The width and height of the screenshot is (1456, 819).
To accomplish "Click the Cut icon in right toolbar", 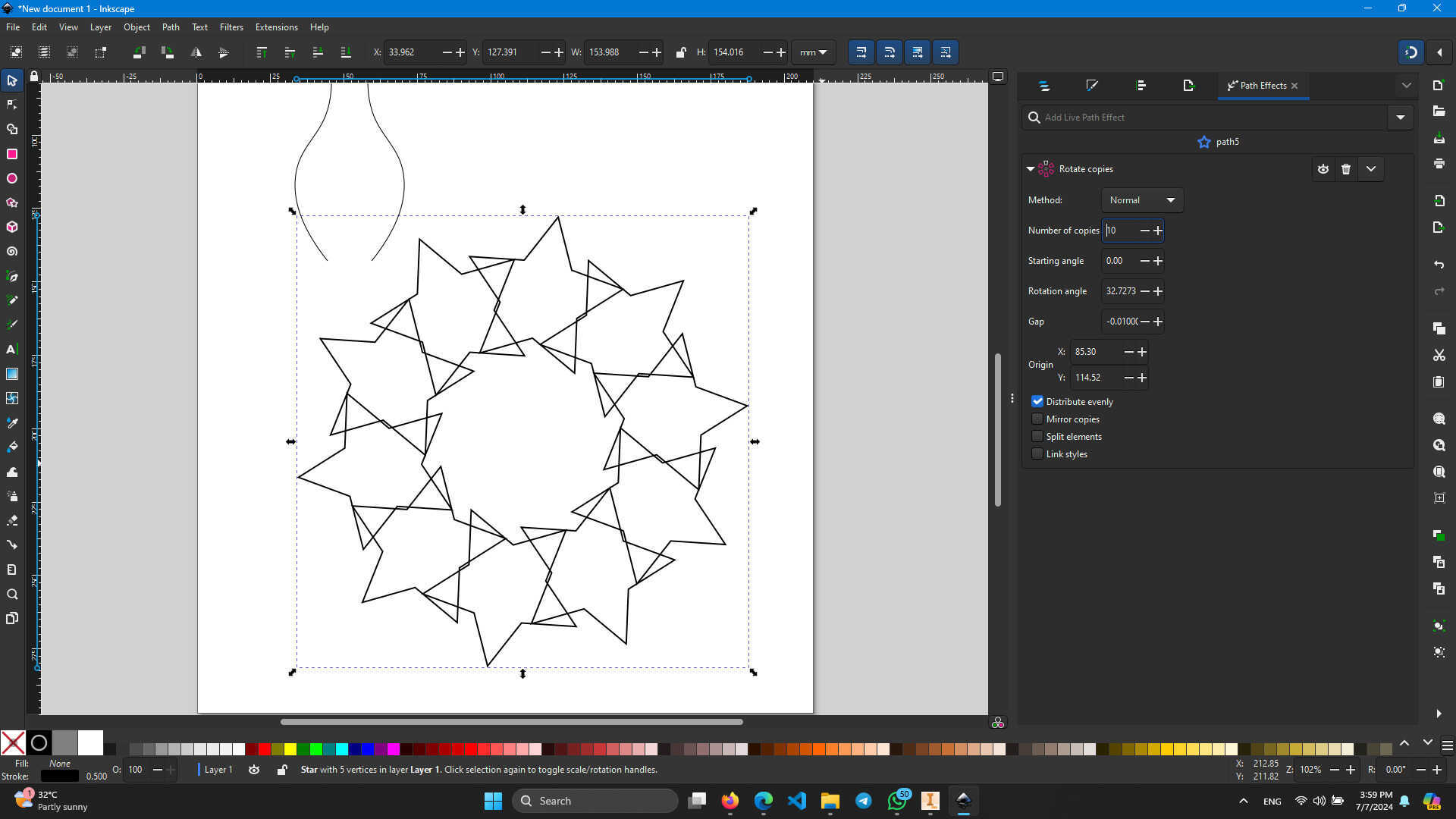I will [x=1439, y=355].
